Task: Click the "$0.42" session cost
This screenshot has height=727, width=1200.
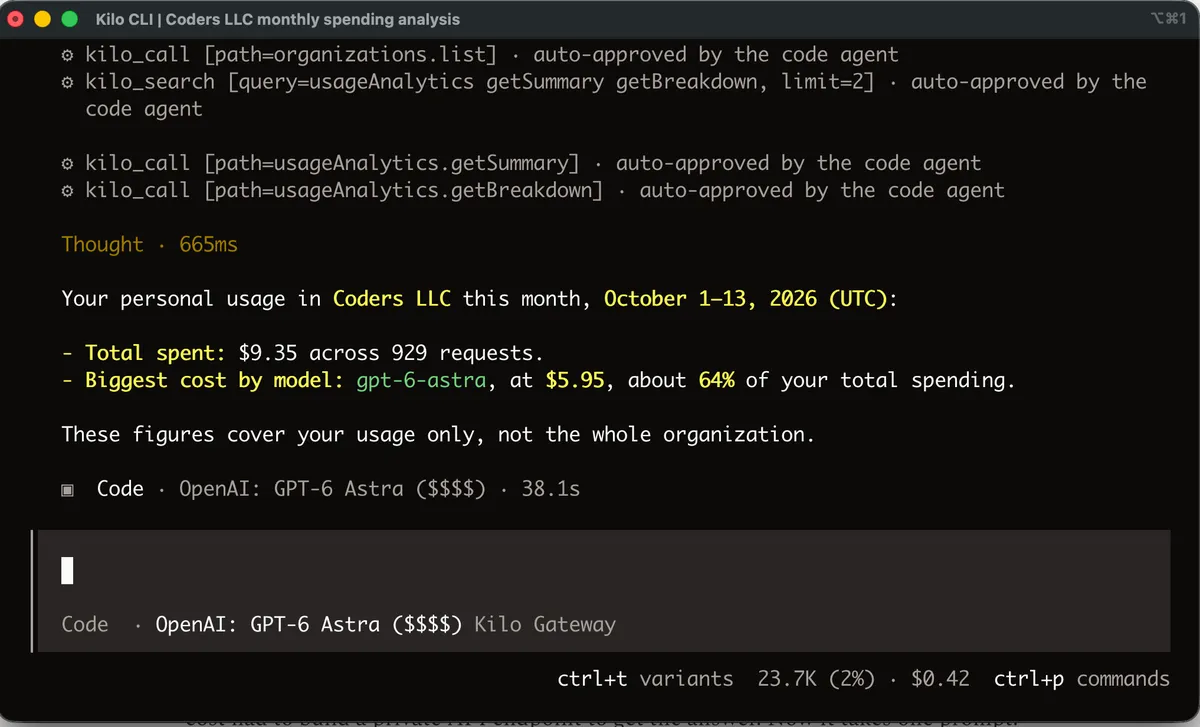Action: click(941, 679)
